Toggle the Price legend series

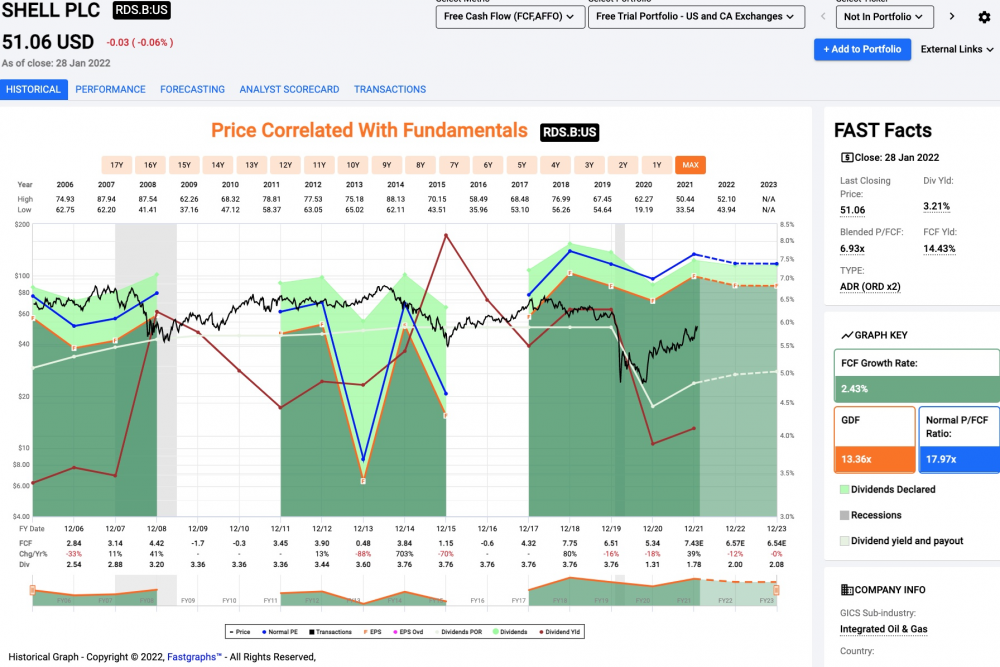(x=240, y=632)
